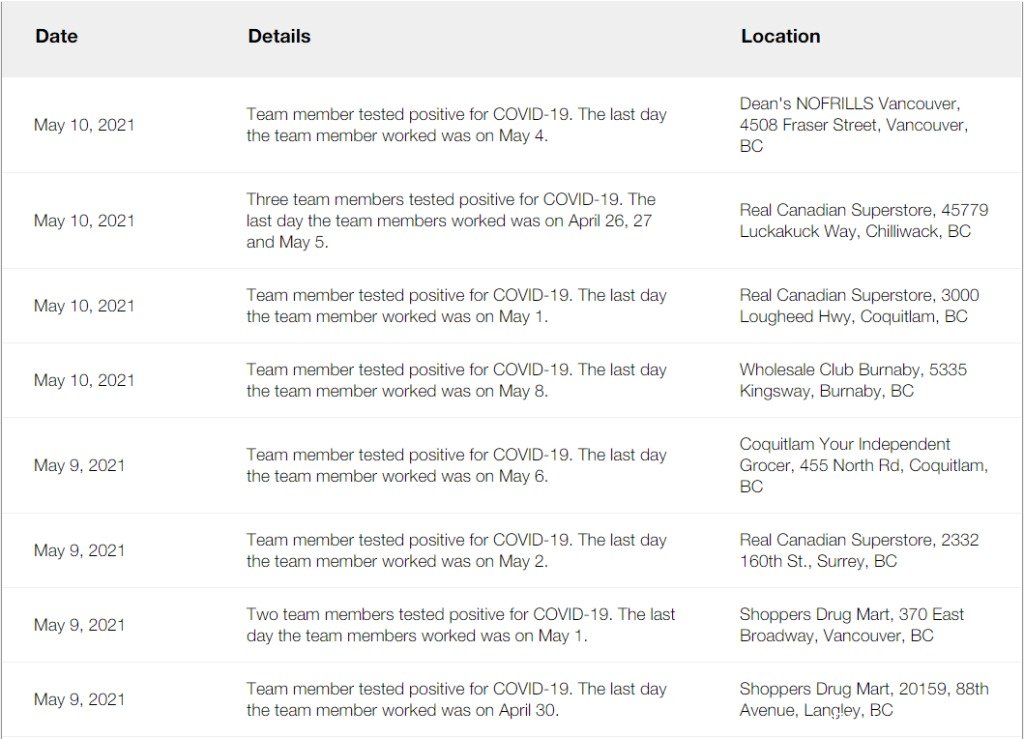Click the 'Two team members' details text
The width and height of the screenshot is (1024, 739).
[460, 625]
